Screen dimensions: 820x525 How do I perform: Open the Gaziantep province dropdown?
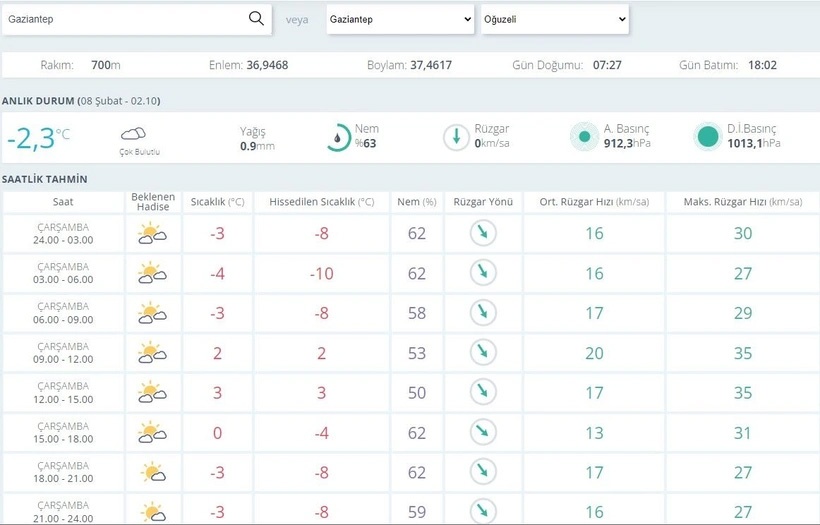(x=400, y=19)
